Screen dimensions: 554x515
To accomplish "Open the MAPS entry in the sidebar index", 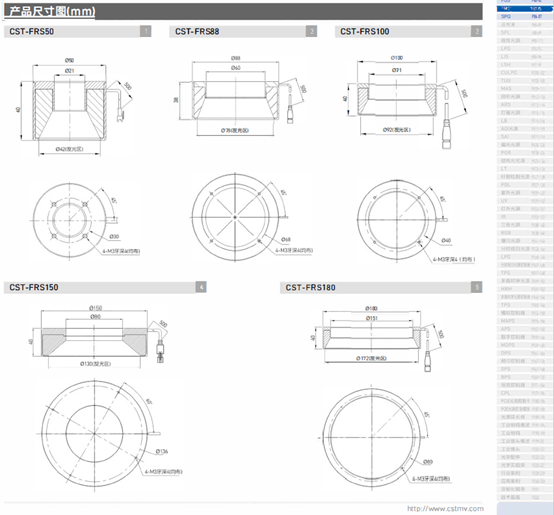I will [x=524, y=321].
